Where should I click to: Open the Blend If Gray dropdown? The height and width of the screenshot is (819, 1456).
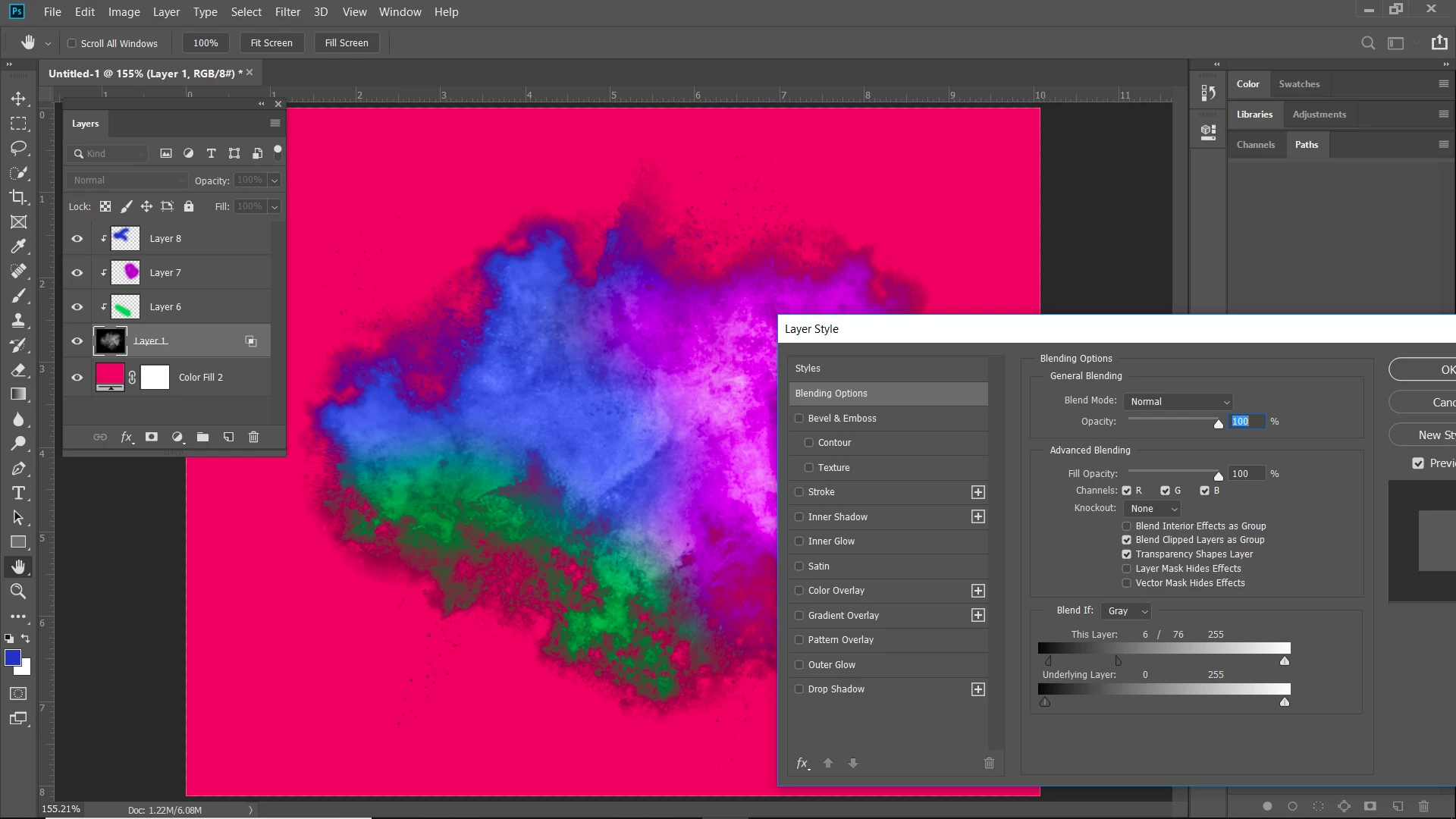1127,611
